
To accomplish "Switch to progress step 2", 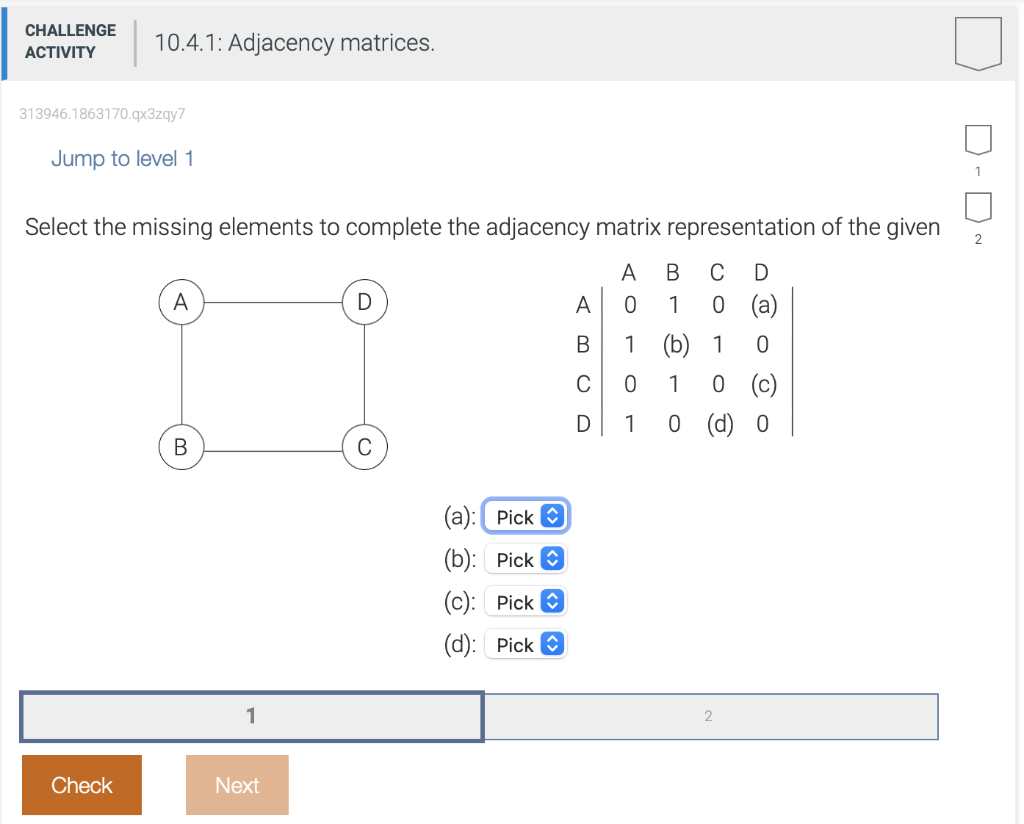I will tap(710, 716).
